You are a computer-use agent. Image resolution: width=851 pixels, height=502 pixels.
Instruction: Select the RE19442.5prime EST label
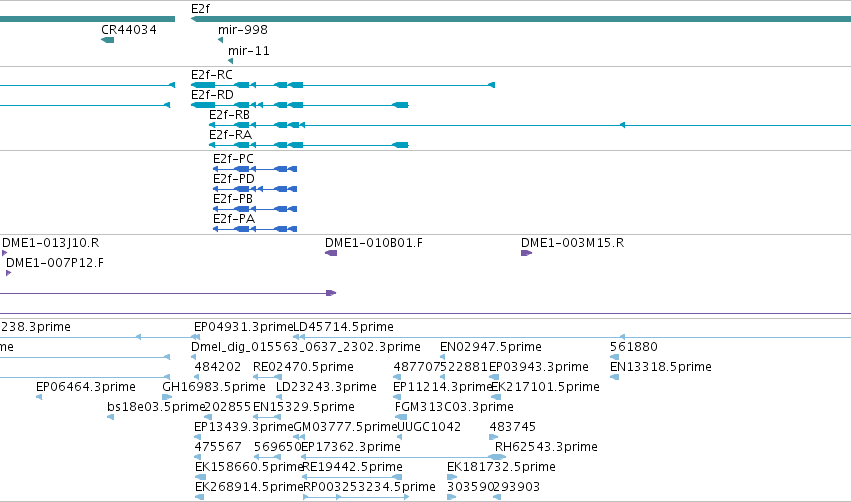[x=352, y=467]
